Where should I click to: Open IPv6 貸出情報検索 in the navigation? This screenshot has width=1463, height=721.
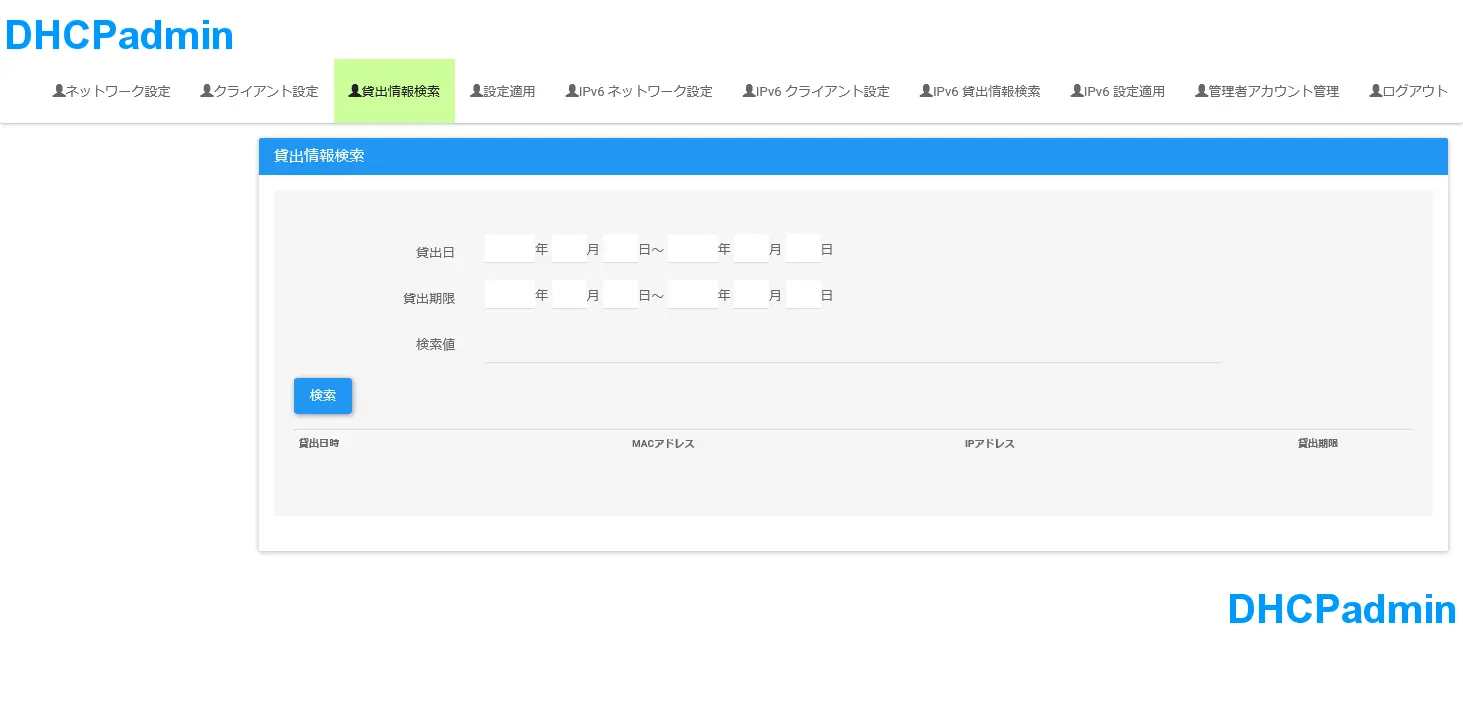click(x=980, y=91)
